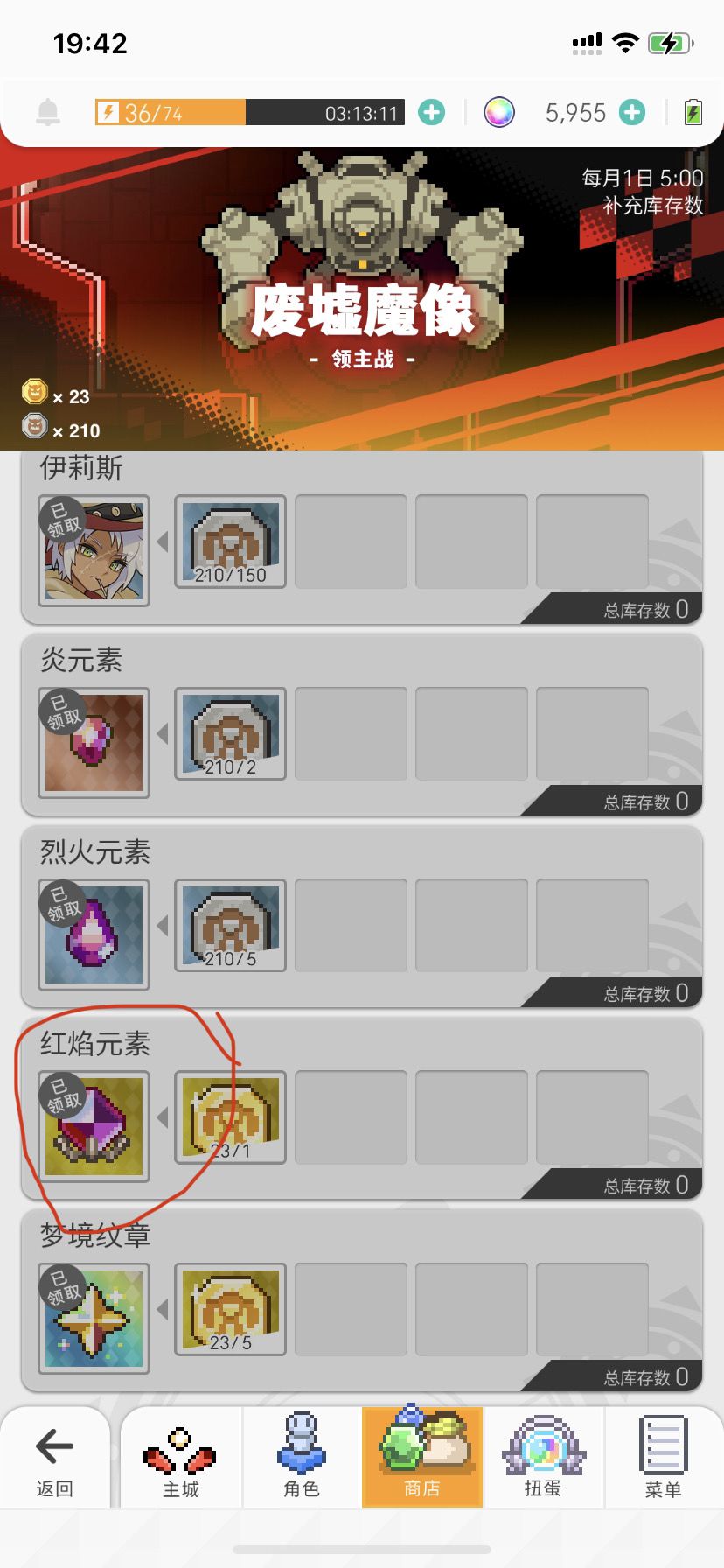Switch to the 扭蛋 gacha tab

click(543, 1458)
